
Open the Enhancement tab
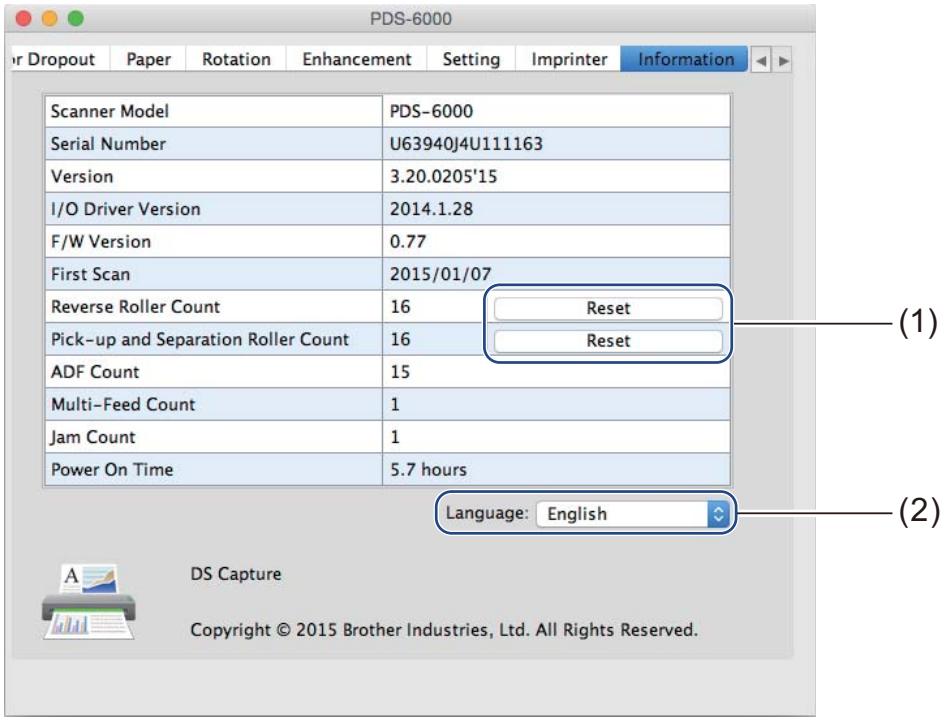357,59
